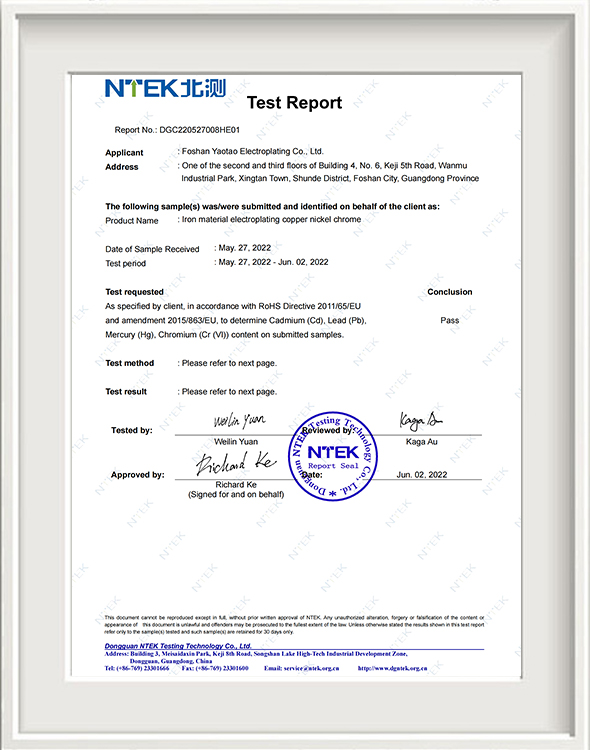The width and height of the screenshot is (590, 750).
Task: Click disclaimer paragraph starting 'This document cannot'
Action: (294, 625)
